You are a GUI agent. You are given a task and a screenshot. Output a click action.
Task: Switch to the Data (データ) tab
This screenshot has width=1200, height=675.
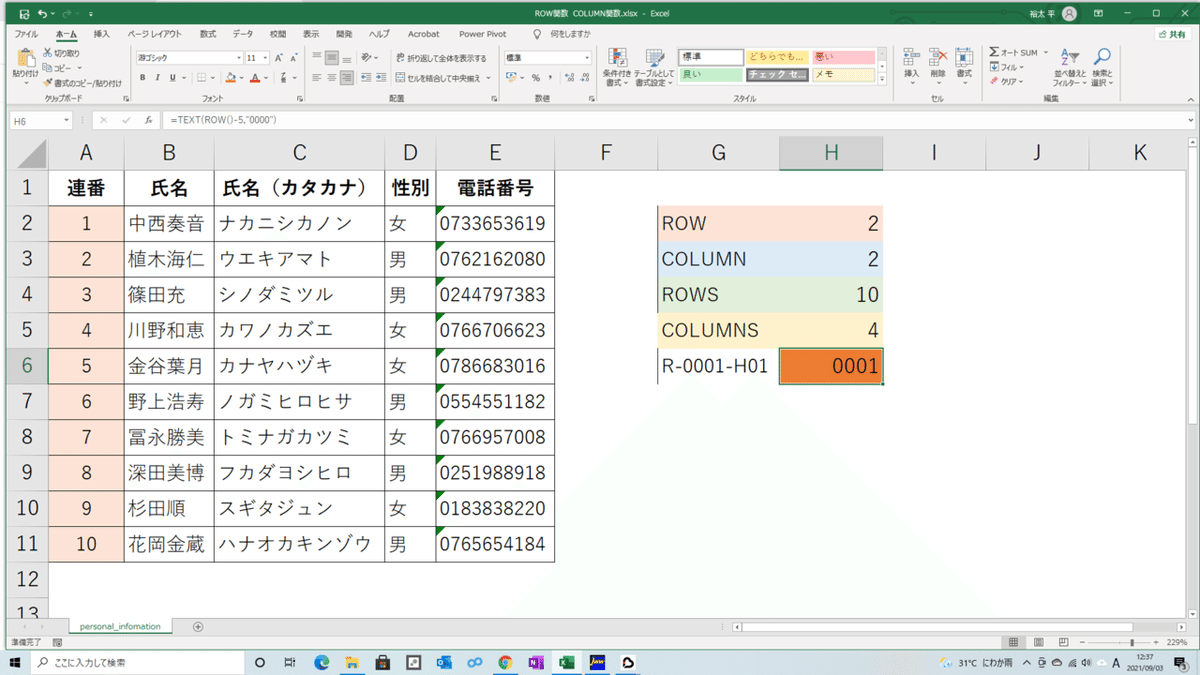[243, 34]
